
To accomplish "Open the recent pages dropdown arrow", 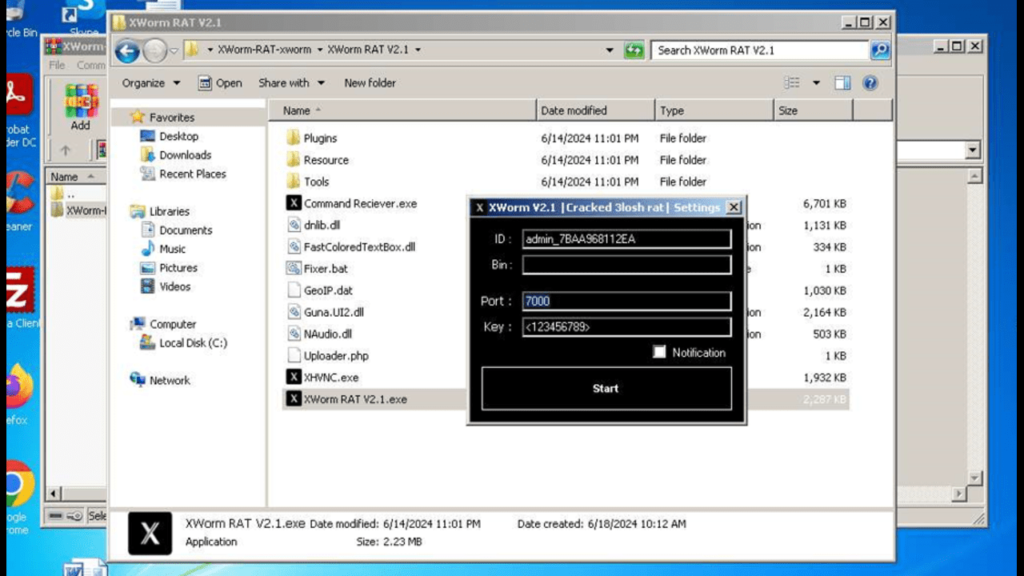I will [174, 51].
